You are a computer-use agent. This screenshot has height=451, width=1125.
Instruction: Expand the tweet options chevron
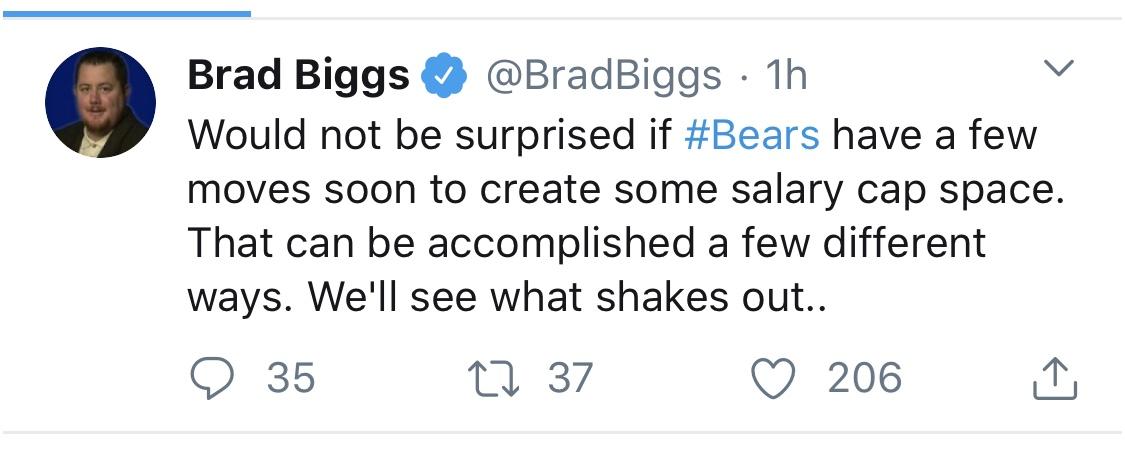pyautogui.click(x=1058, y=68)
